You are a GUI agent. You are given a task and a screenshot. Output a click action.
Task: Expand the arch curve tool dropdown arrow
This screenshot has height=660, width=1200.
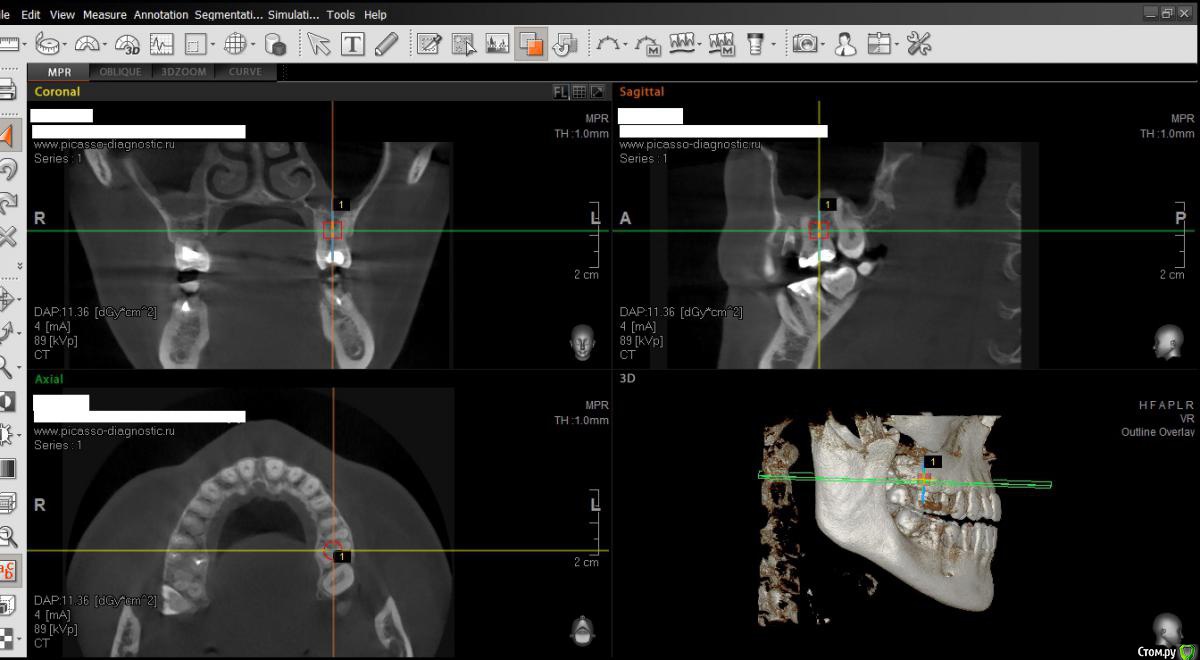[x=626, y=45]
